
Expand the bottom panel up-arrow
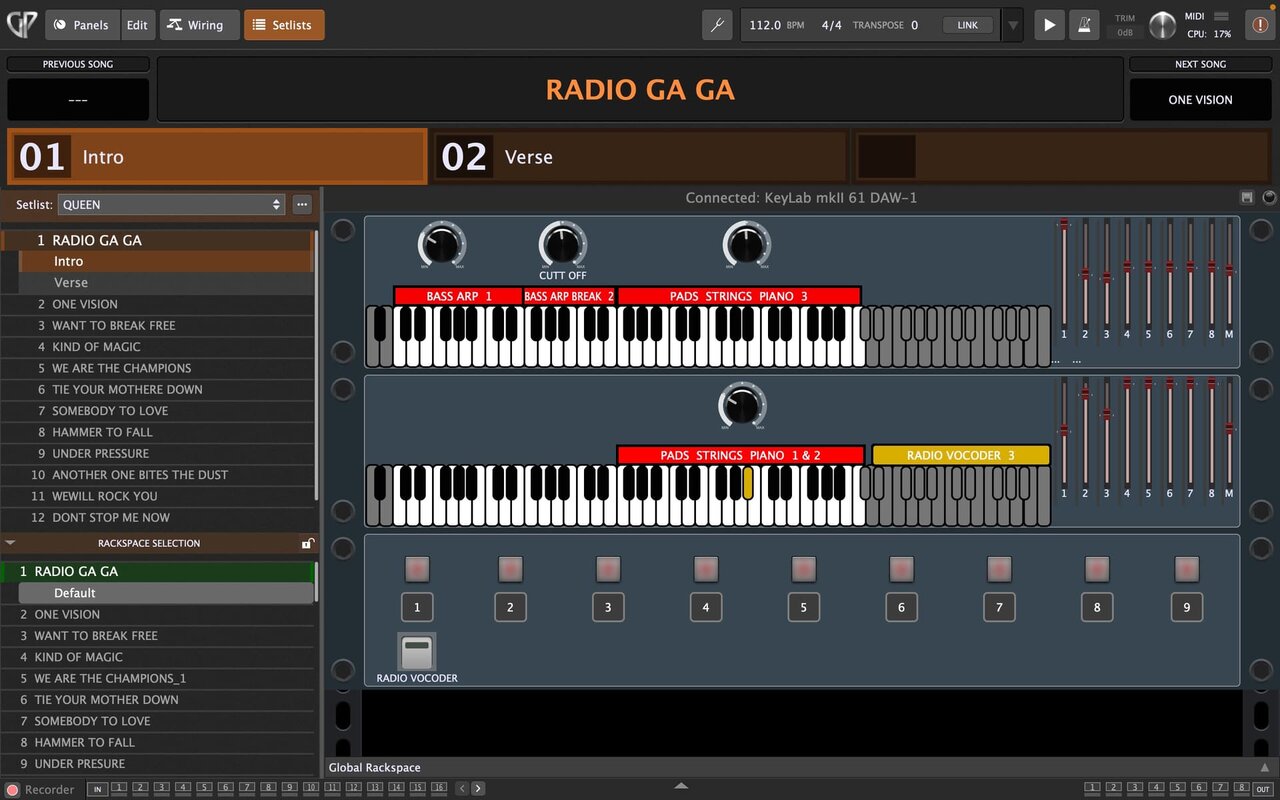click(x=681, y=786)
